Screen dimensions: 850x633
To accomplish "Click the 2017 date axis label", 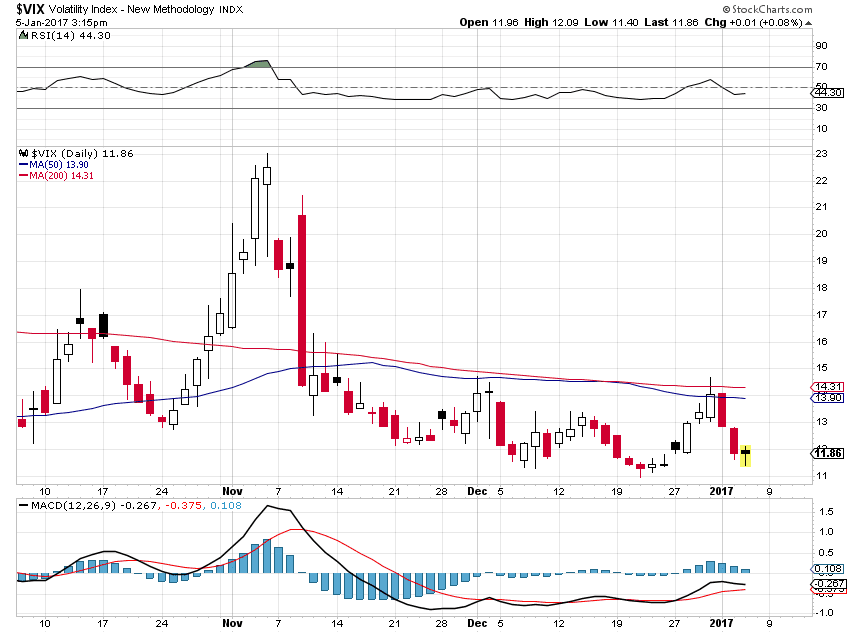I will click(x=722, y=492).
